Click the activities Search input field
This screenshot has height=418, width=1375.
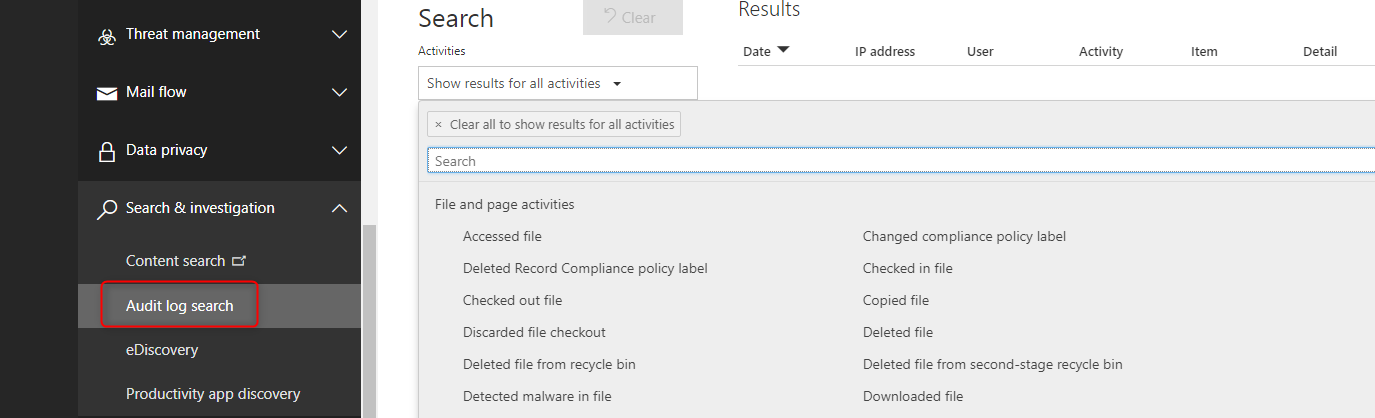pos(900,161)
